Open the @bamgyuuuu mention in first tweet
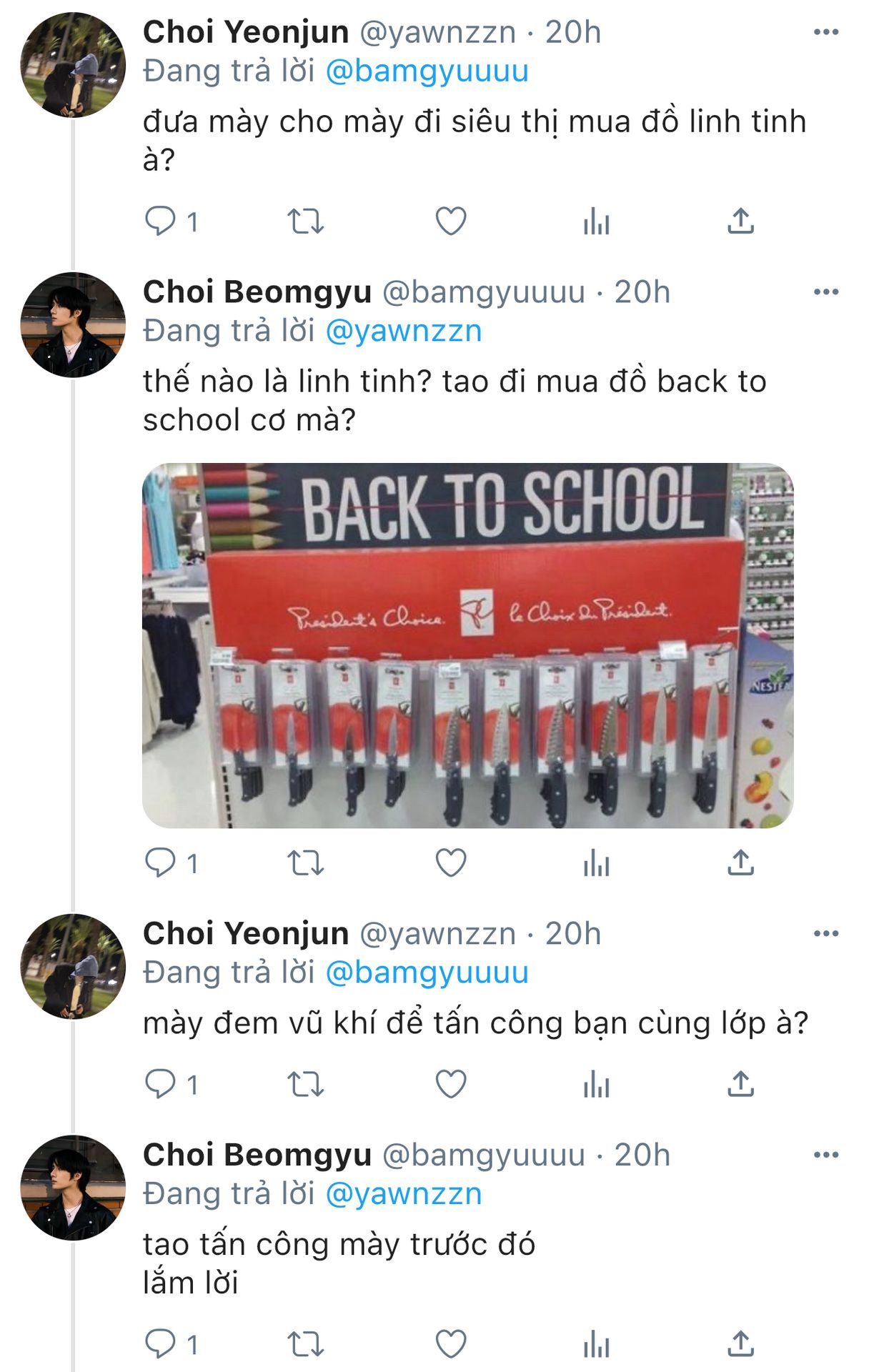Image resolution: width=869 pixels, height=1372 pixels. coord(427,71)
